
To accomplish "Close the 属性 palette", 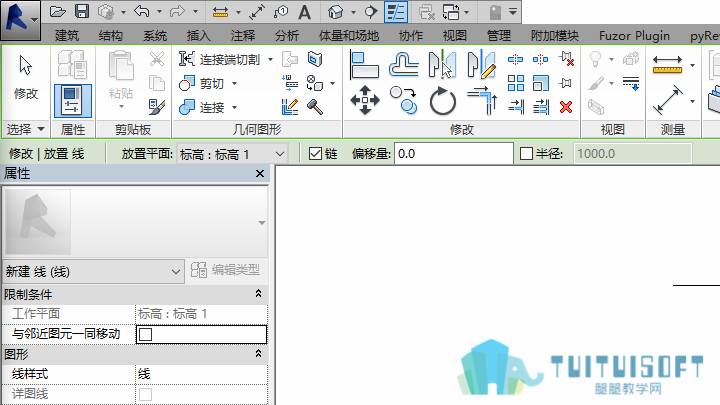I will tap(260, 174).
